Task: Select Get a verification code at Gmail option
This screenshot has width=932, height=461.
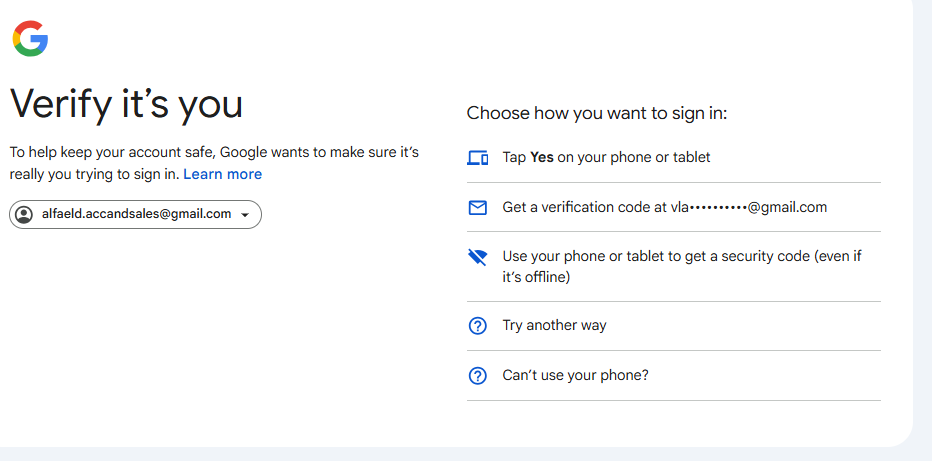Action: click(x=664, y=207)
